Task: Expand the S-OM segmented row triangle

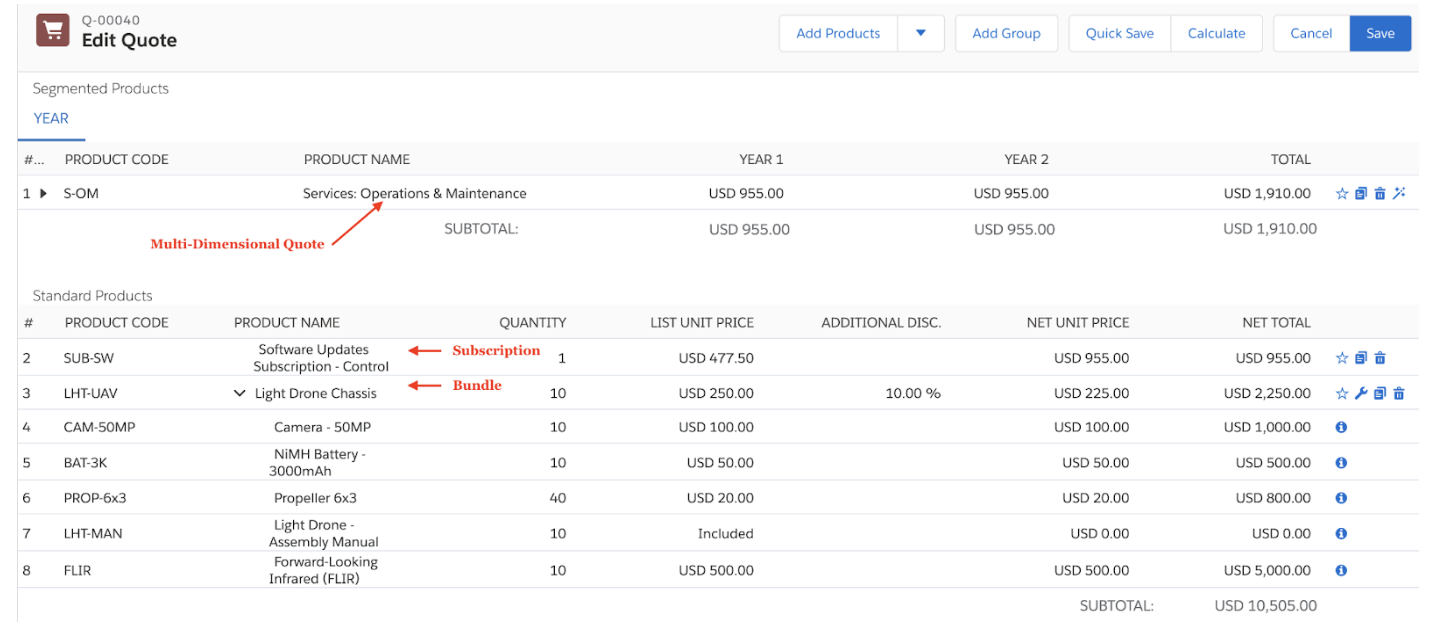Action: [x=43, y=194]
